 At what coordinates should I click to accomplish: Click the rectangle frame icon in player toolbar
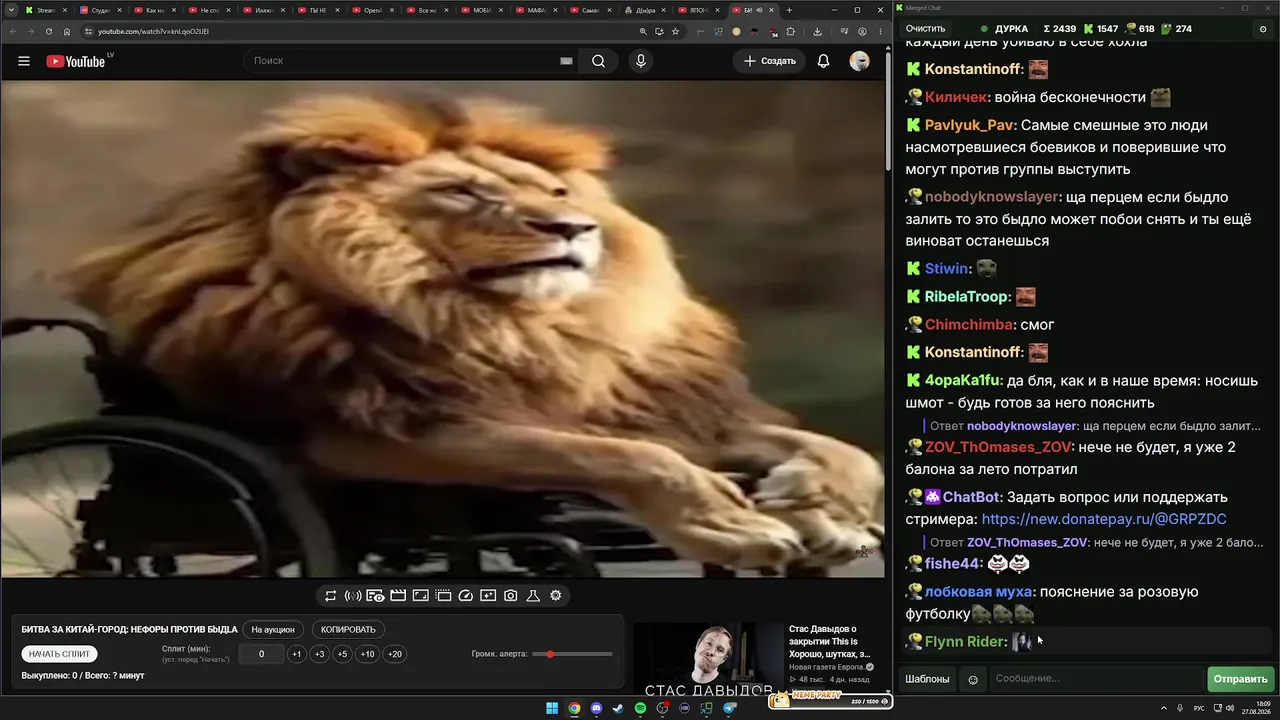click(421, 596)
